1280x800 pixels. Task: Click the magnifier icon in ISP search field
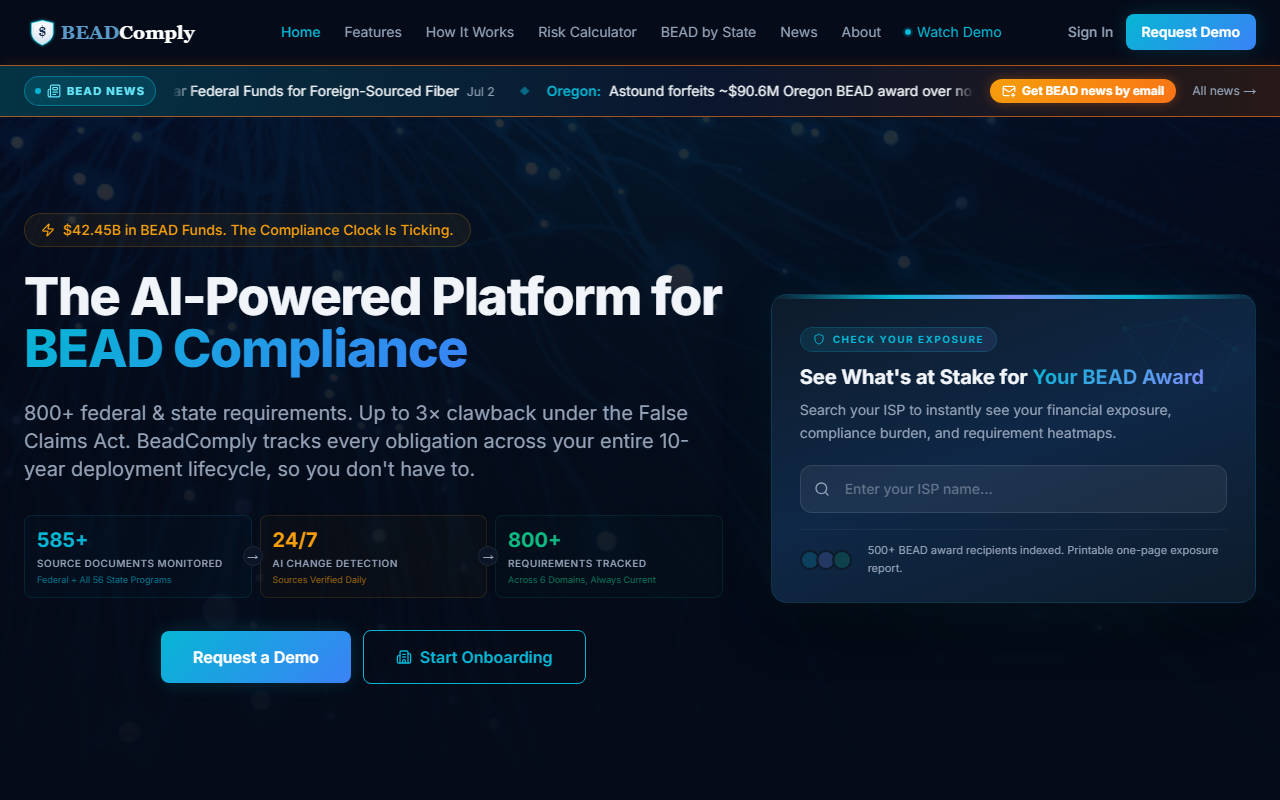pos(822,489)
